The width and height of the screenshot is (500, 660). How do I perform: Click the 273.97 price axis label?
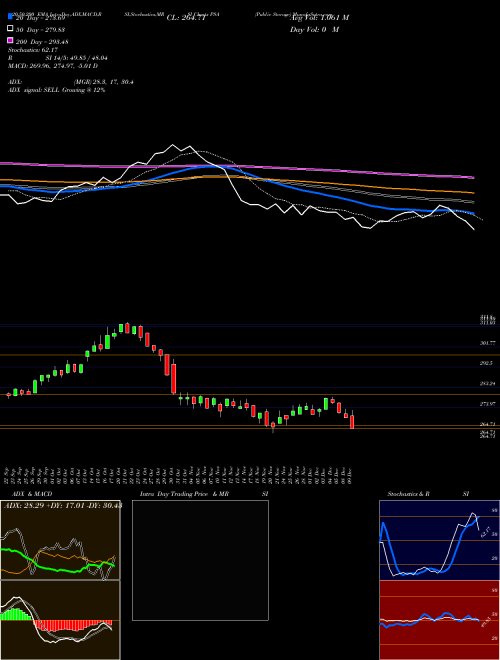click(x=487, y=403)
